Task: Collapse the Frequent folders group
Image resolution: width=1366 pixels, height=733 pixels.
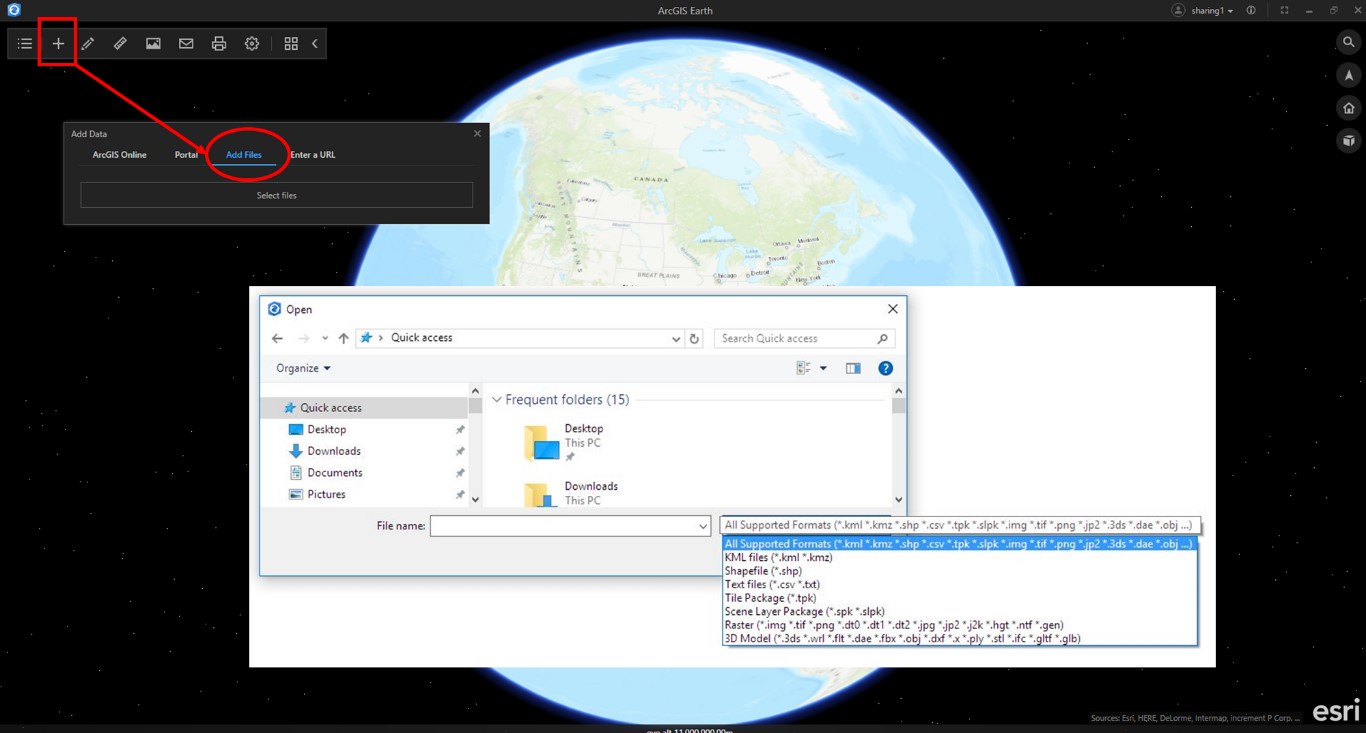Action: pos(497,400)
